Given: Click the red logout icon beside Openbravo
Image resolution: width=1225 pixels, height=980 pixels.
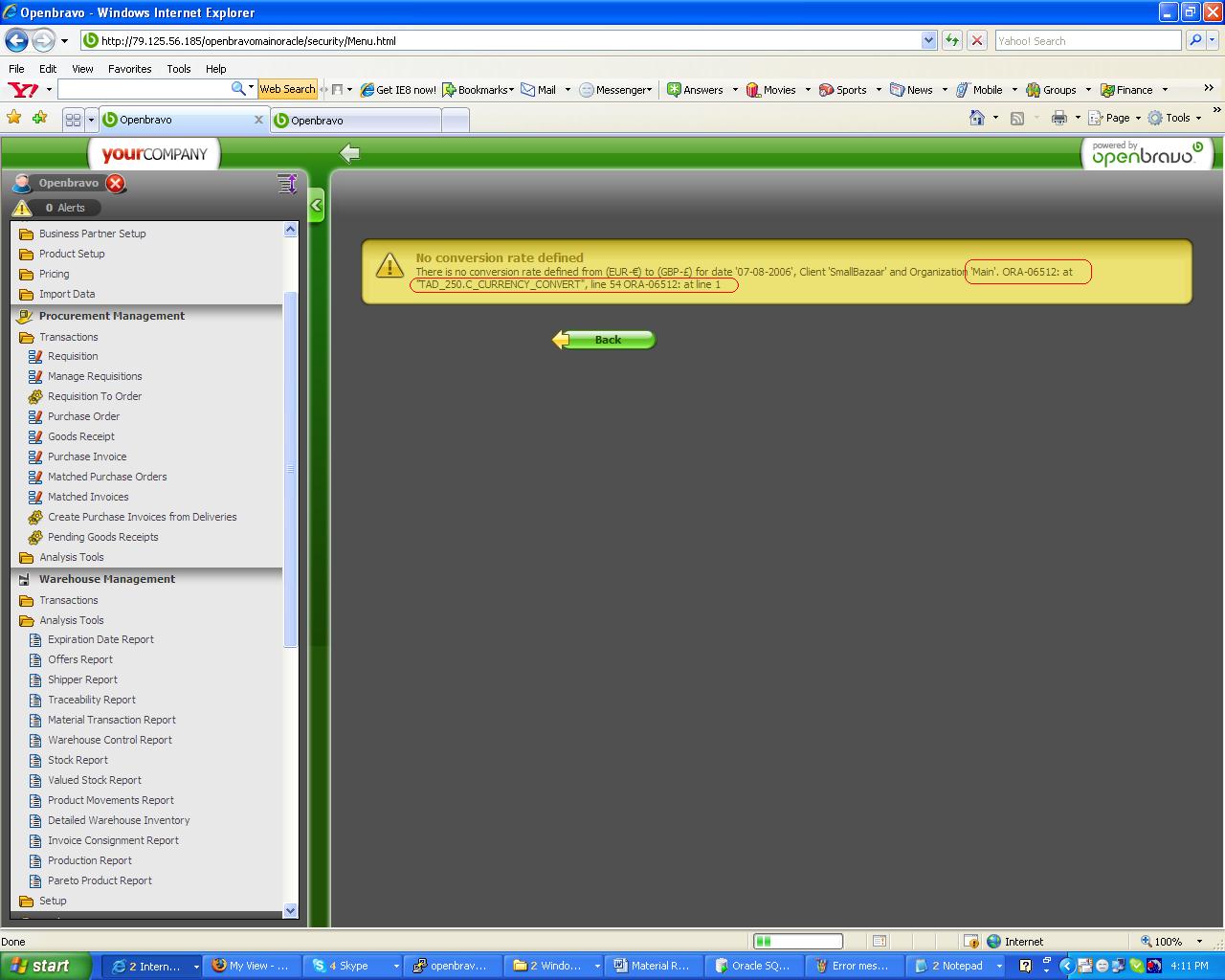Looking at the screenshot, I should (115, 184).
